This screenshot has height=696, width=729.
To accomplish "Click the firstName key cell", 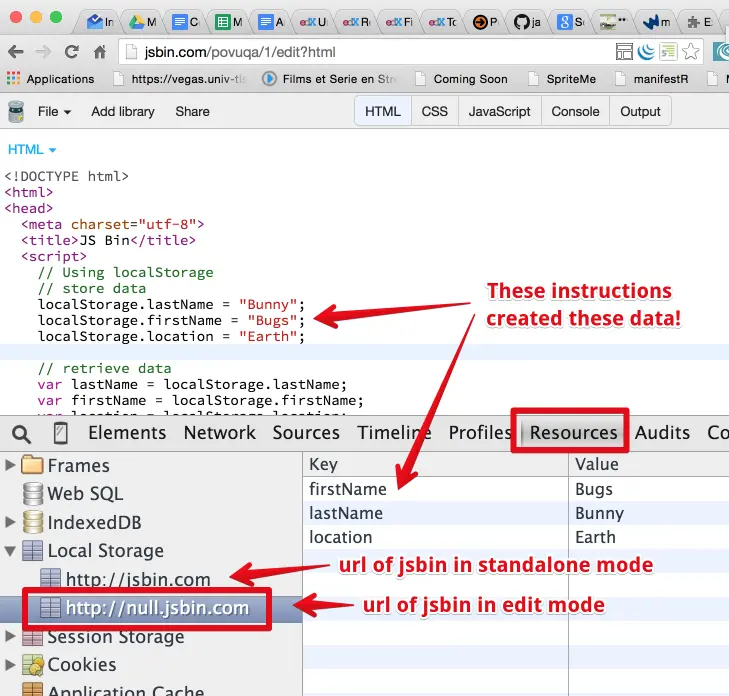I will coord(436,489).
